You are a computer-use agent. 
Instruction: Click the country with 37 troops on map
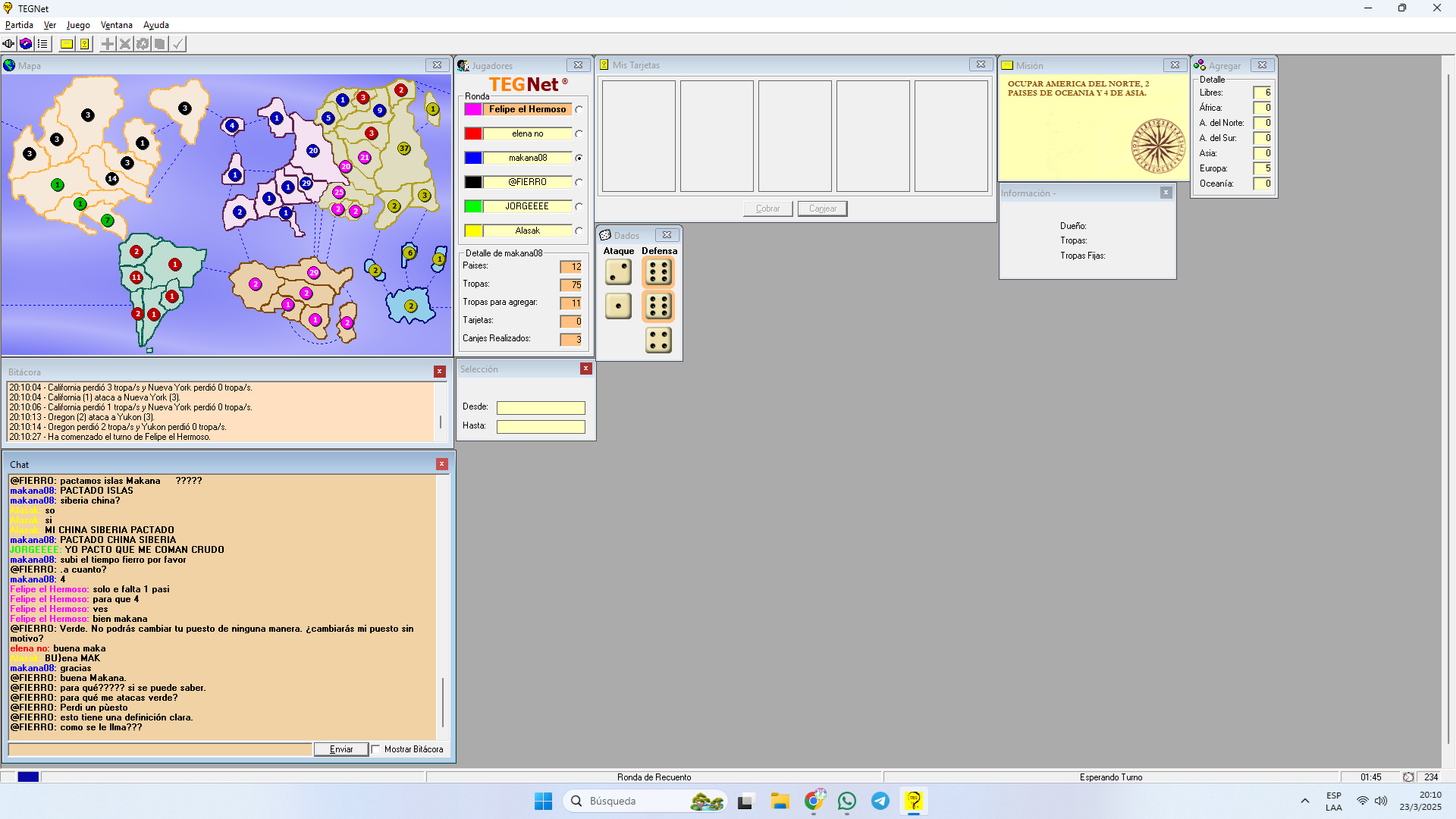click(x=404, y=149)
